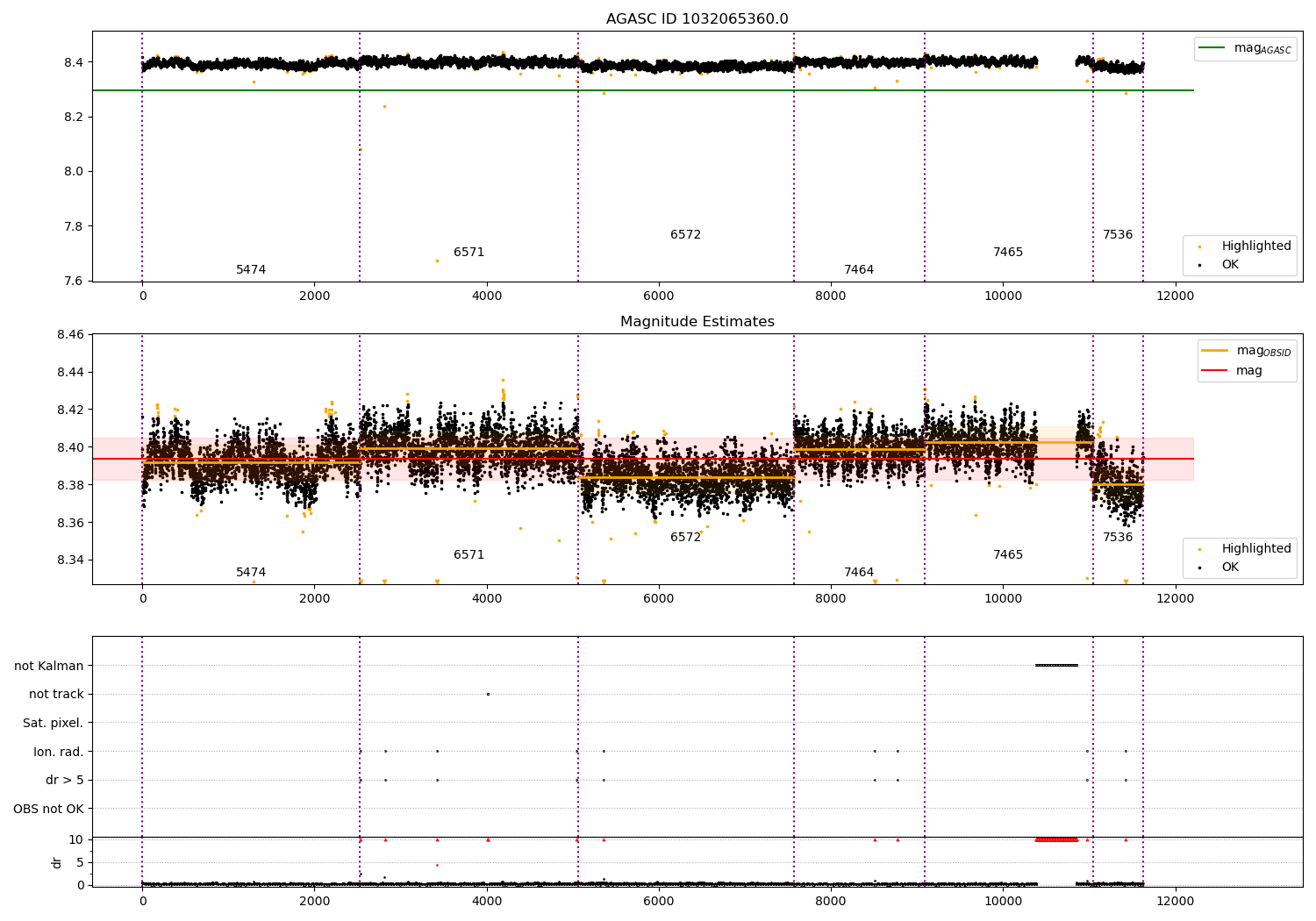Click y-tick '8.42' on the middle plot
Viewport: 1316px width, 921px height.
click(x=70, y=410)
